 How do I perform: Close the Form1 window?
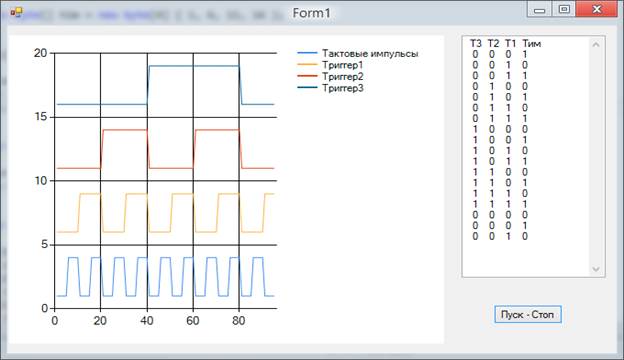click(x=597, y=9)
